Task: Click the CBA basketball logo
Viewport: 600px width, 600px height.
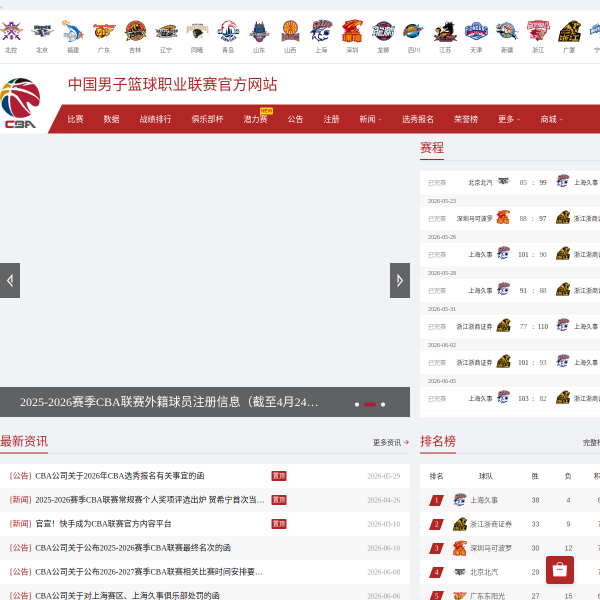Action: coord(20,103)
